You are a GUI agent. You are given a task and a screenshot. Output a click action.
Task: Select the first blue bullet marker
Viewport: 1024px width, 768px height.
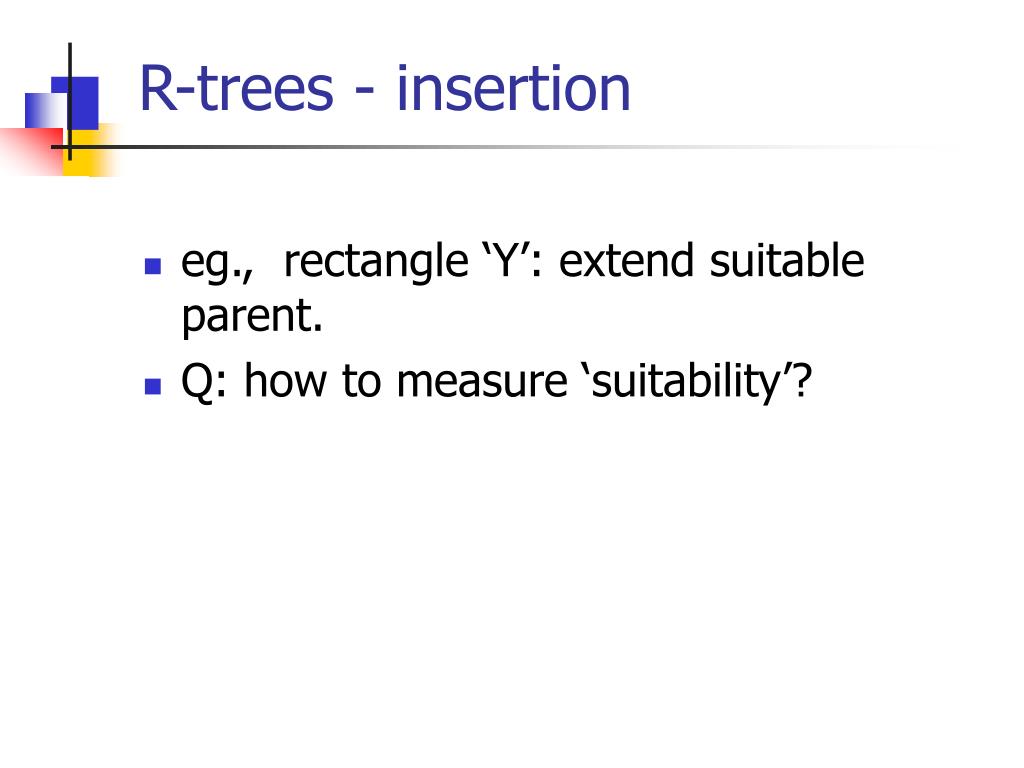click(153, 266)
